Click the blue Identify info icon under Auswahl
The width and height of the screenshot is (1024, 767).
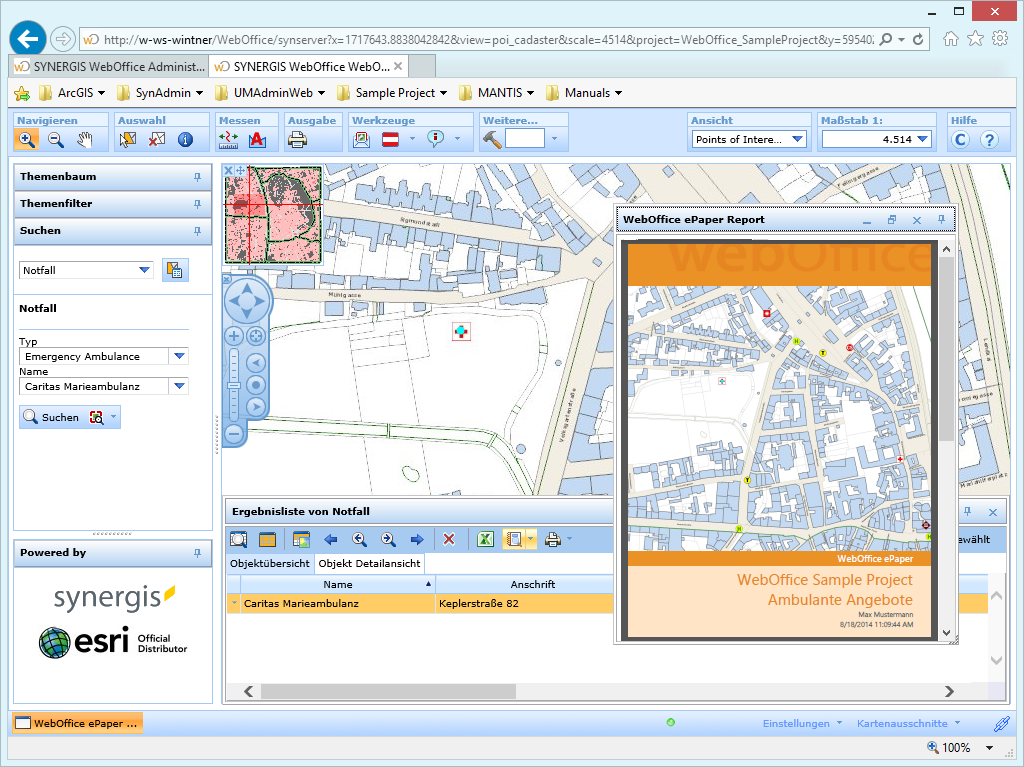point(185,139)
